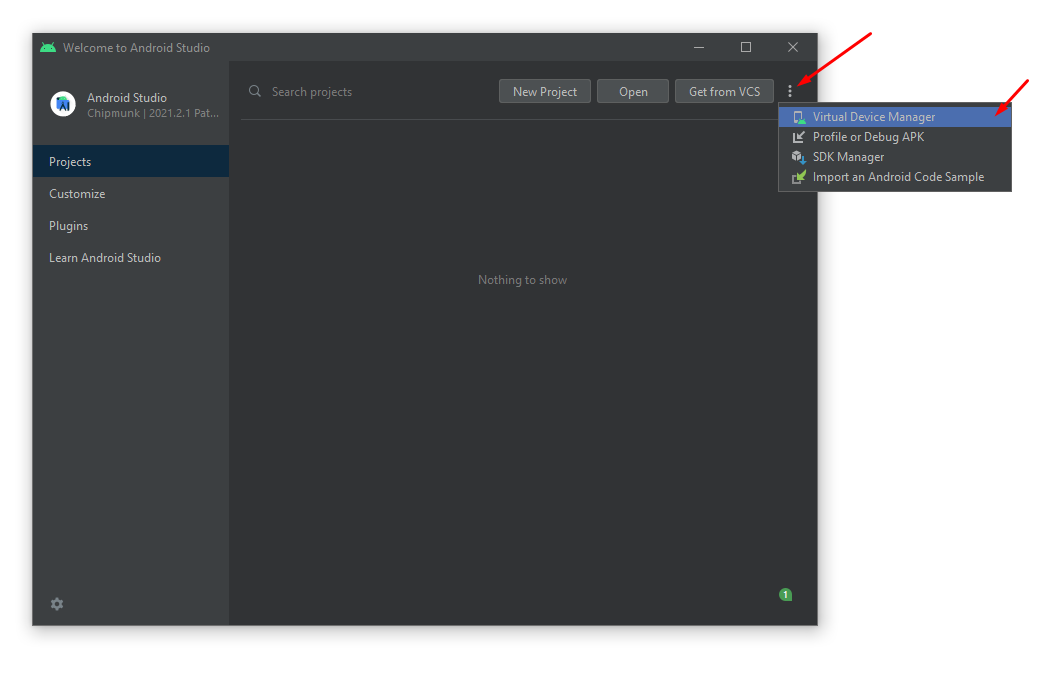Click the 'Nothing to show' message
The height and width of the screenshot is (679, 1048).
[x=523, y=280]
